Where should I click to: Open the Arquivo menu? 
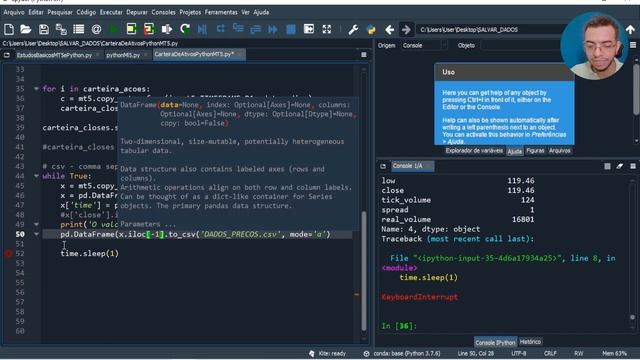14,12
